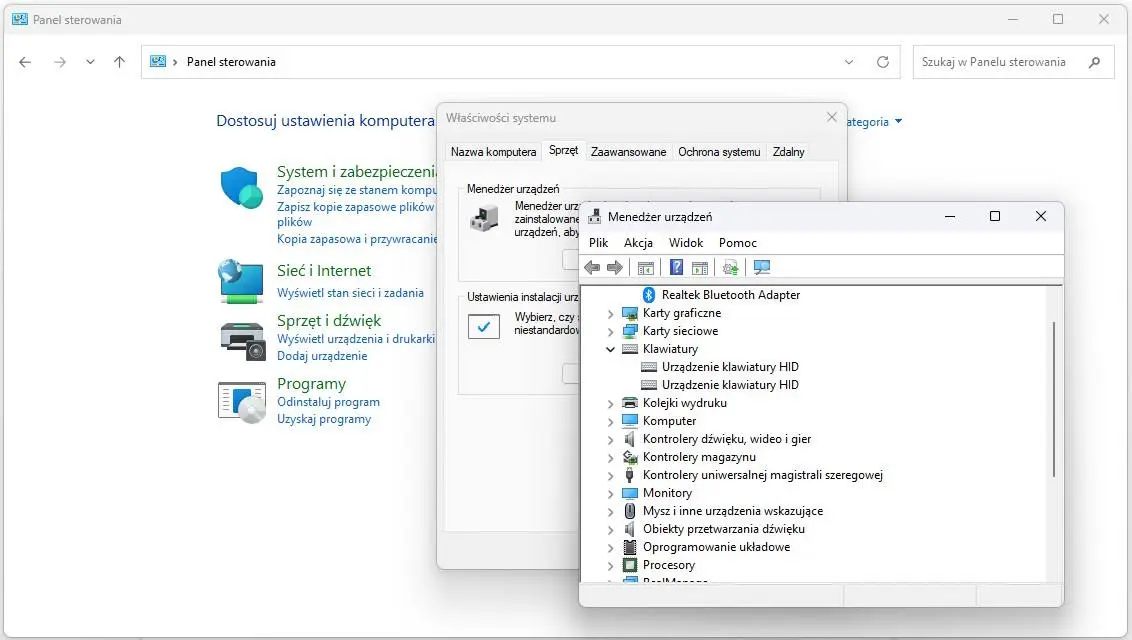Open the Akcja menu
The width and height of the screenshot is (1132, 640).
(x=638, y=243)
